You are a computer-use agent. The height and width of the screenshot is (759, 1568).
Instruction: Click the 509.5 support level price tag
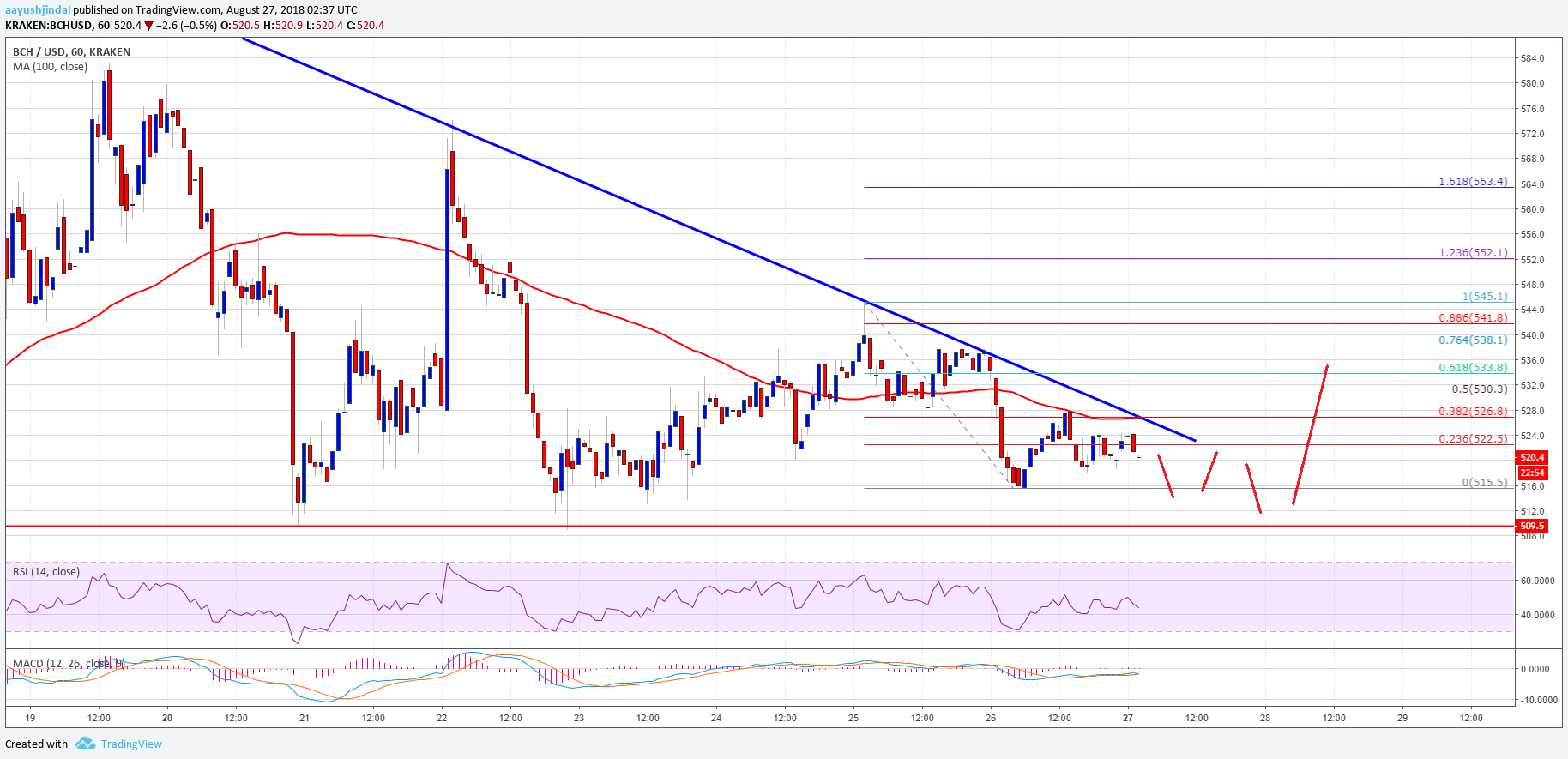point(1532,526)
